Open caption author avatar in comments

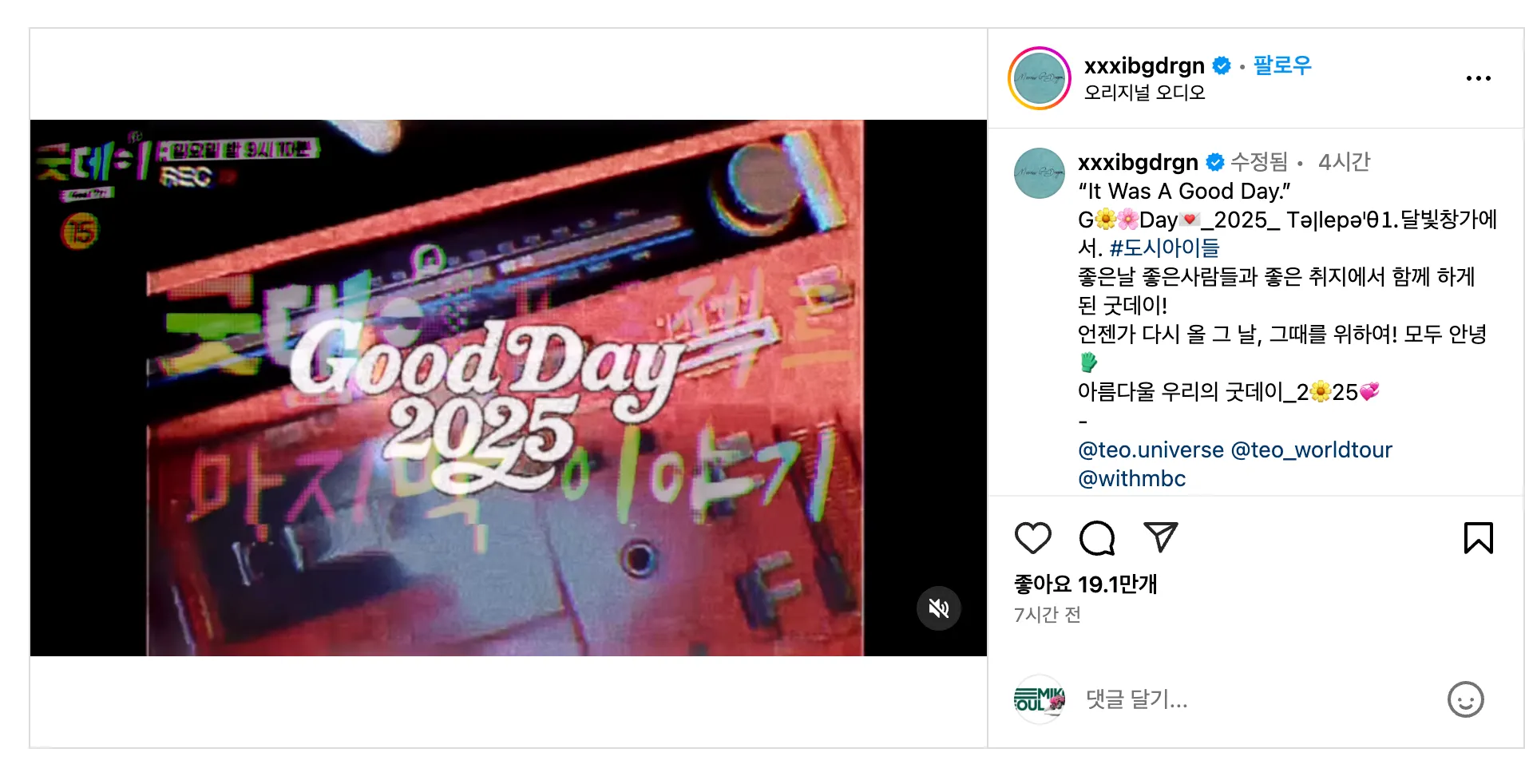(x=1039, y=173)
